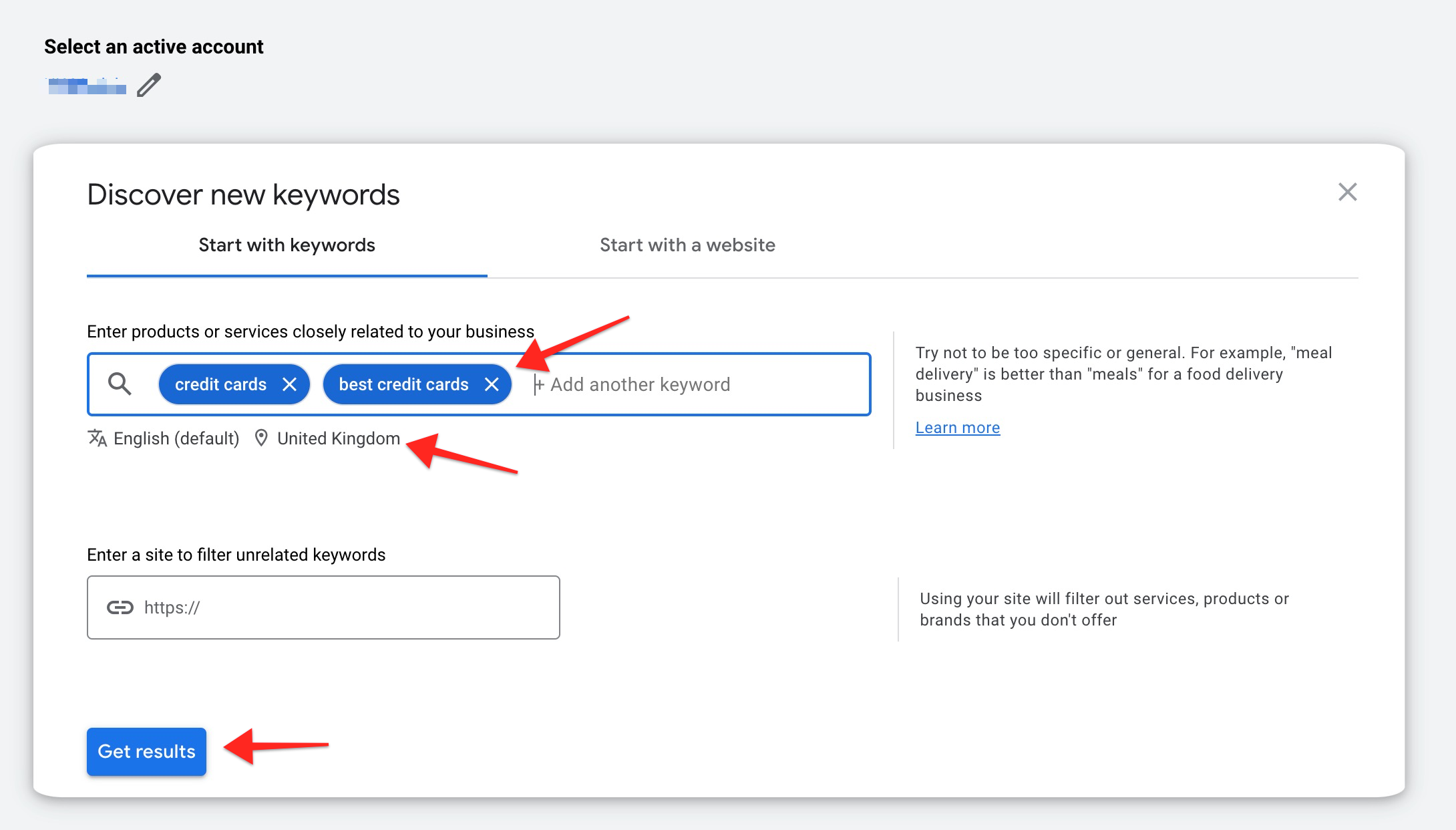This screenshot has width=1456, height=830.
Task: Select the 'best credit cards' keyword chip
Action: click(403, 384)
